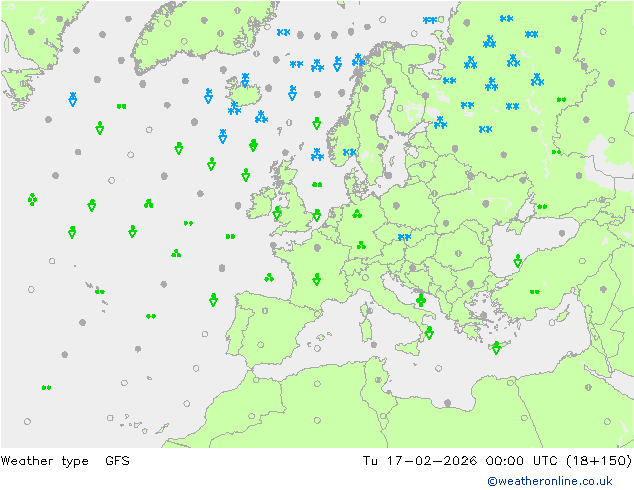Select the green shower symbol off northwest Spain
This screenshot has width=634, height=490.
(x=213, y=300)
